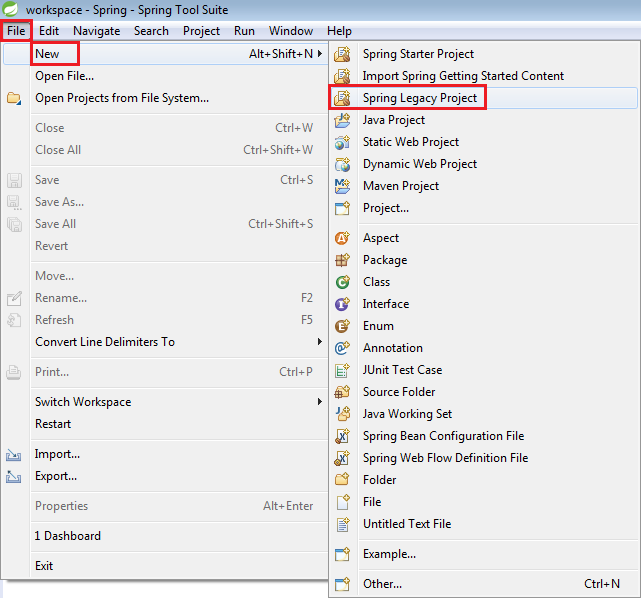
Task: Click the Maven Project icon
Action: click(342, 186)
